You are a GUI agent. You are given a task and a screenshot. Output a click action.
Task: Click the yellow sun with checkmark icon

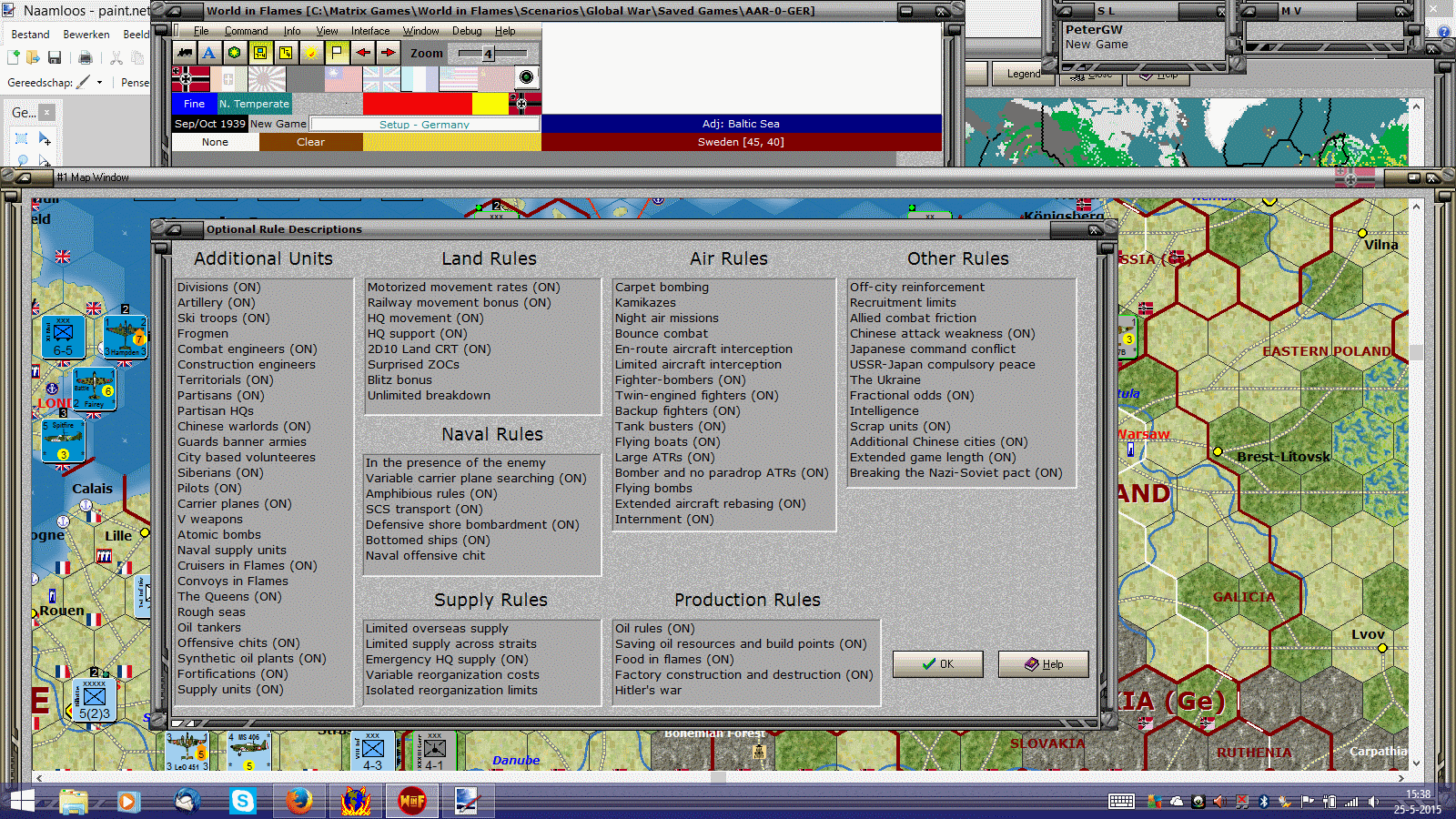click(311, 53)
